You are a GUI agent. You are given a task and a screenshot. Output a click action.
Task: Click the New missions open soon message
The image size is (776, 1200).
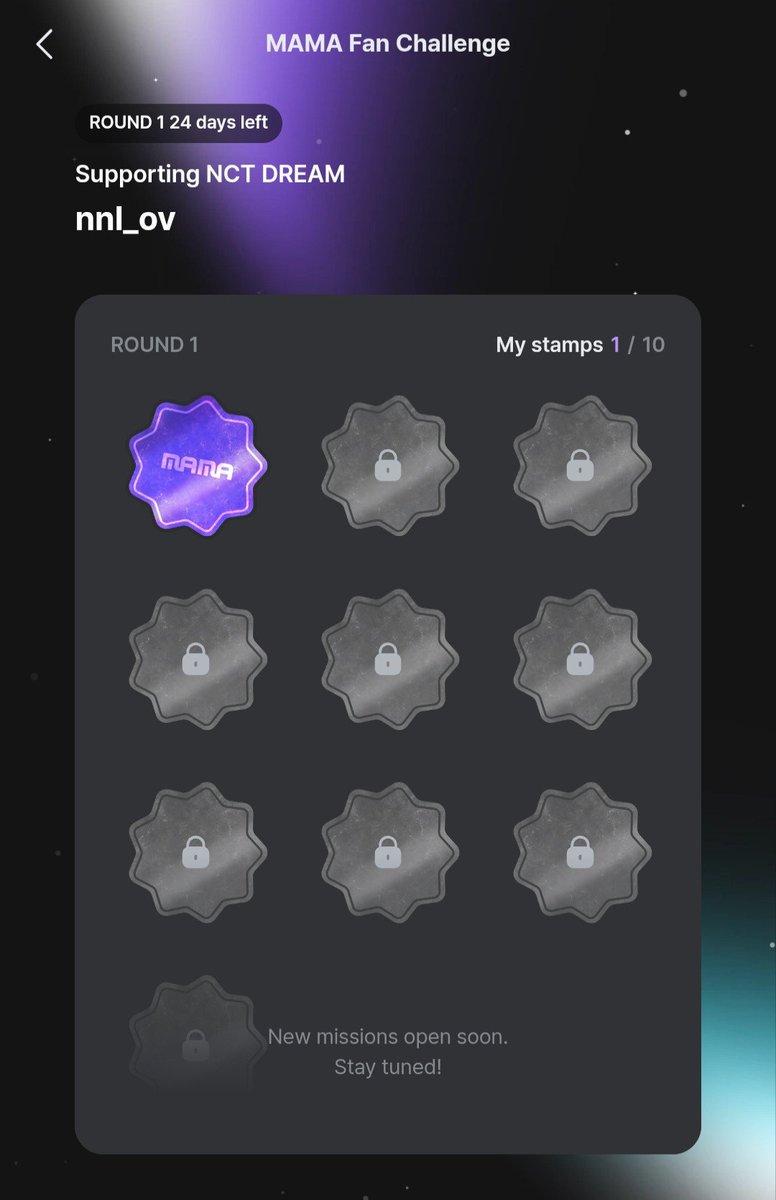tap(388, 1052)
